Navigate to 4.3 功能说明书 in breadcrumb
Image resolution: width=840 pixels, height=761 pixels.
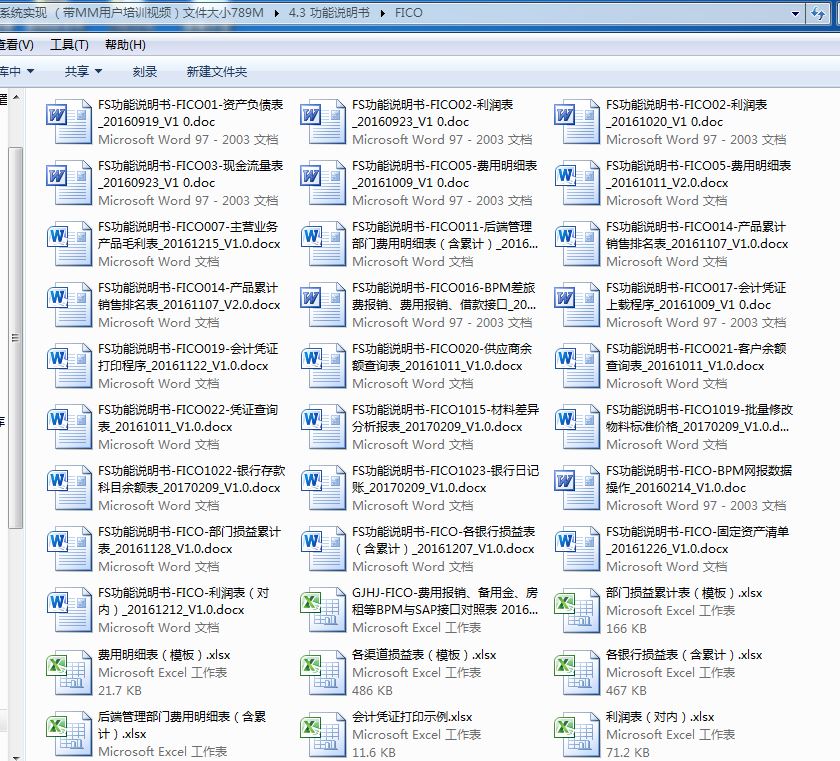click(329, 12)
